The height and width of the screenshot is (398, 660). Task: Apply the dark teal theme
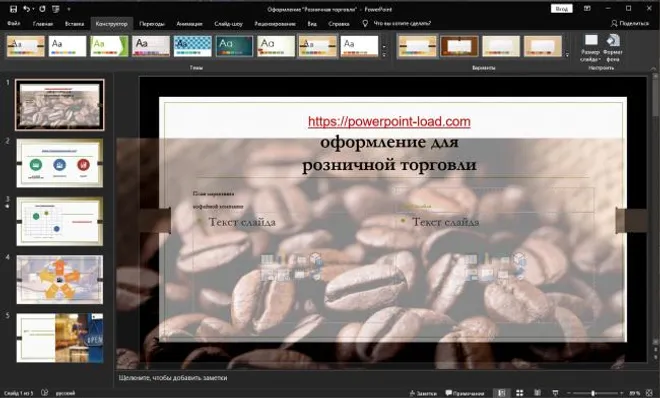click(234, 46)
